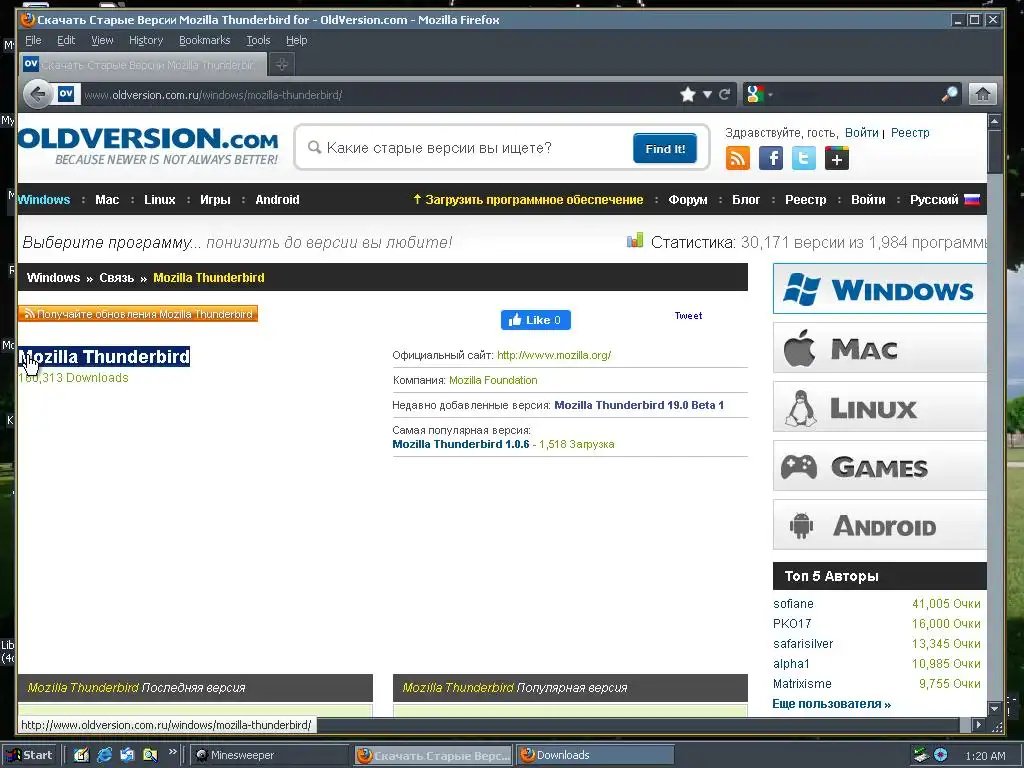The height and width of the screenshot is (768, 1024).
Task: Reload the page with the refresh icon
Action: tap(724, 95)
